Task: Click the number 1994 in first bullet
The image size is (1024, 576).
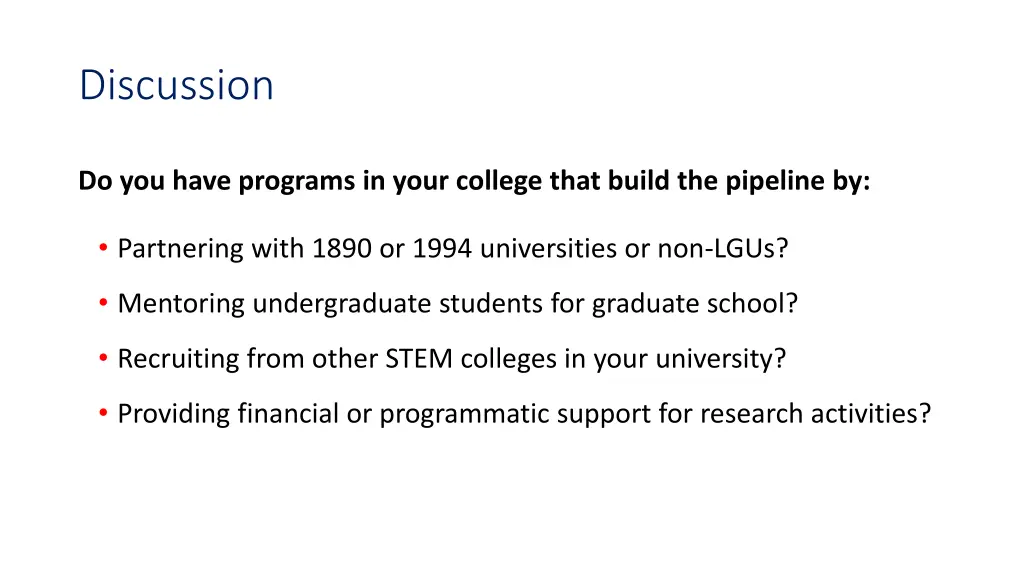Action: click(442, 249)
